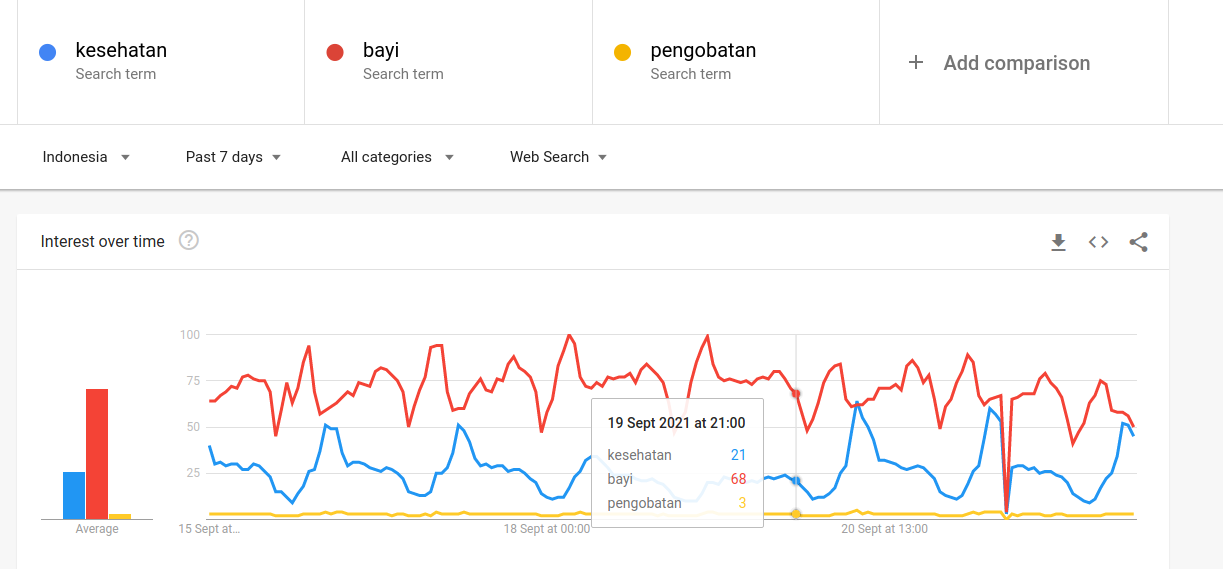Click the plus icon for Add comparison
Image resolution: width=1223 pixels, height=569 pixels.
point(915,63)
